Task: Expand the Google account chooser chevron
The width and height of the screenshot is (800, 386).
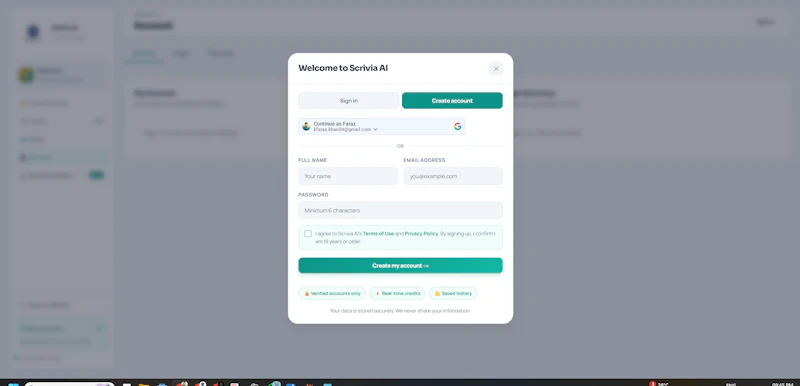Action: point(376,130)
